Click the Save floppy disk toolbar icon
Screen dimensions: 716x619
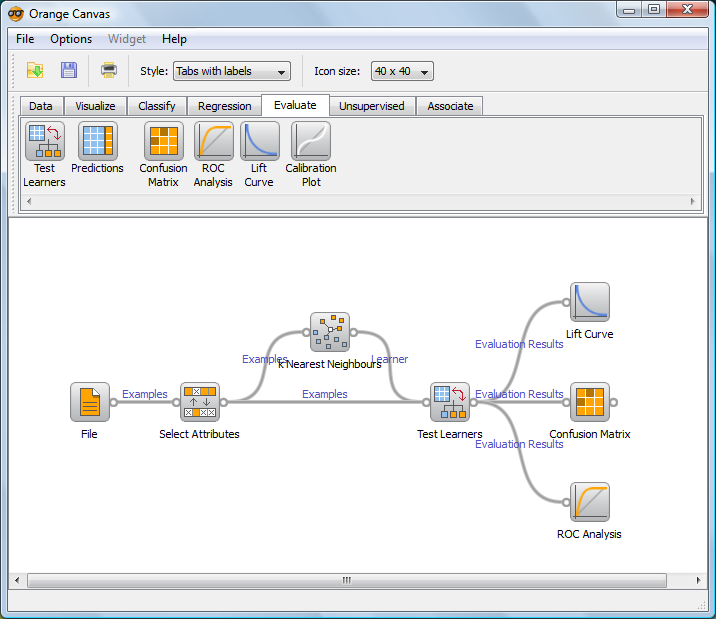[x=69, y=70]
